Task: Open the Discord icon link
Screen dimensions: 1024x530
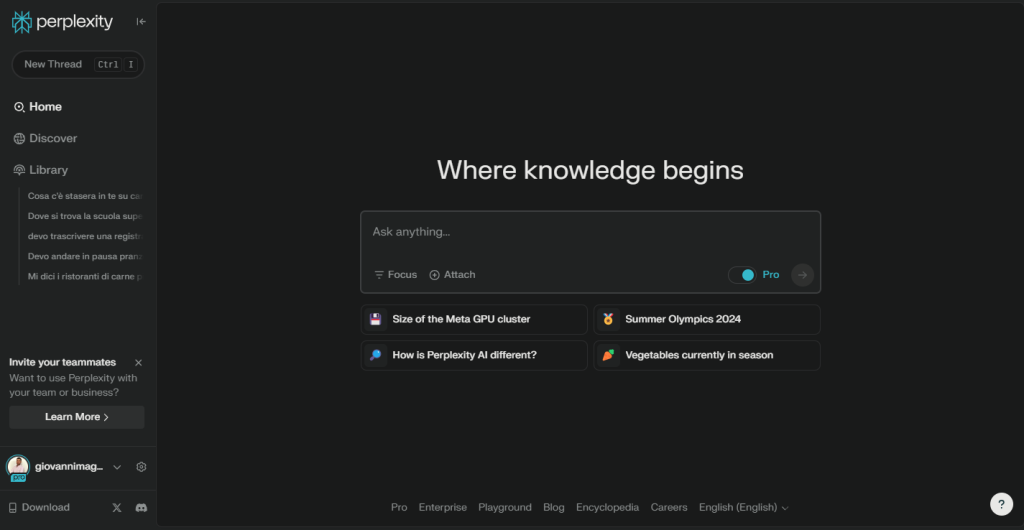Action: pyautogui.click(x=141, y=508)
